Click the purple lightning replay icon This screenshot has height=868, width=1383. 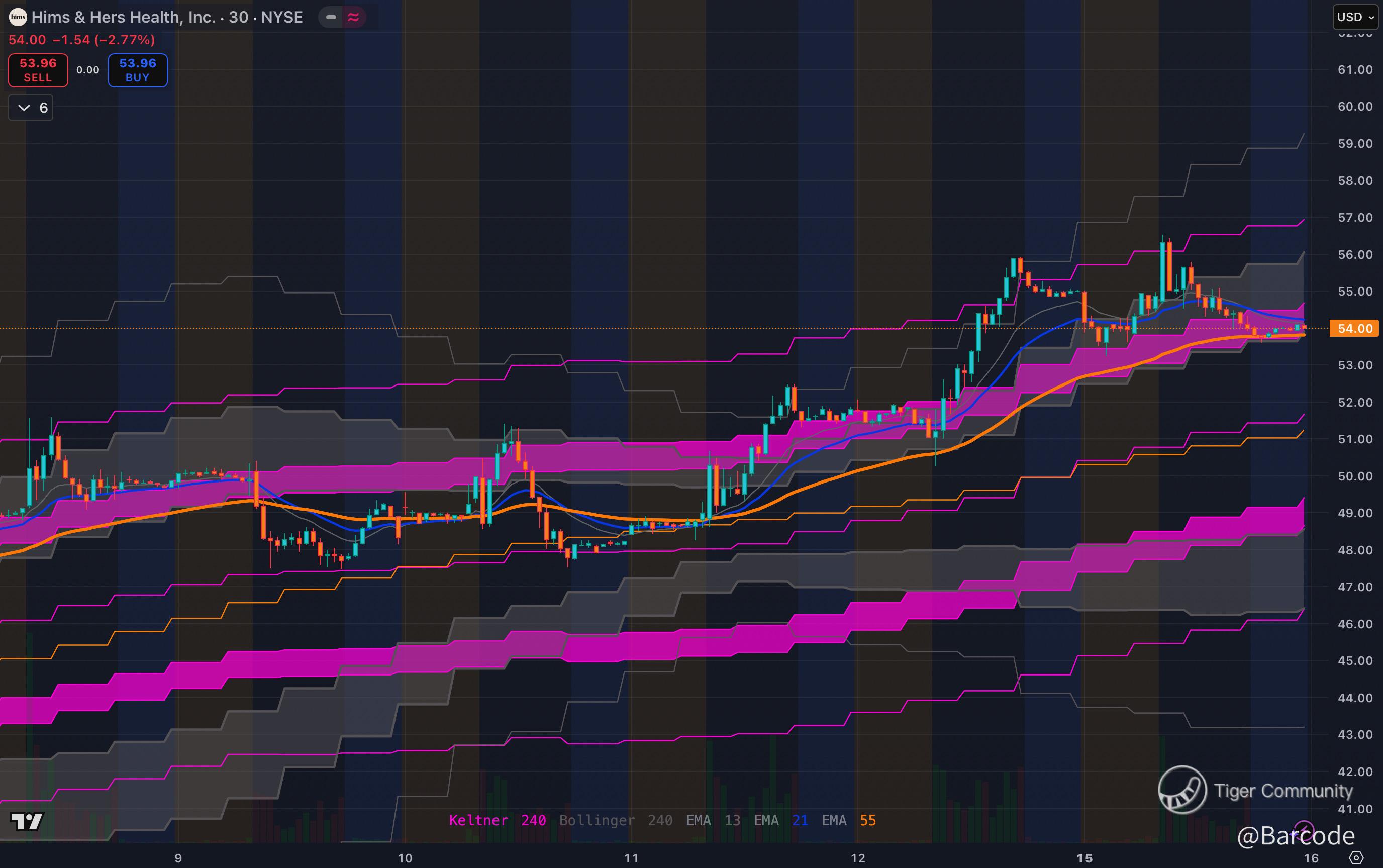point(1304,831)
